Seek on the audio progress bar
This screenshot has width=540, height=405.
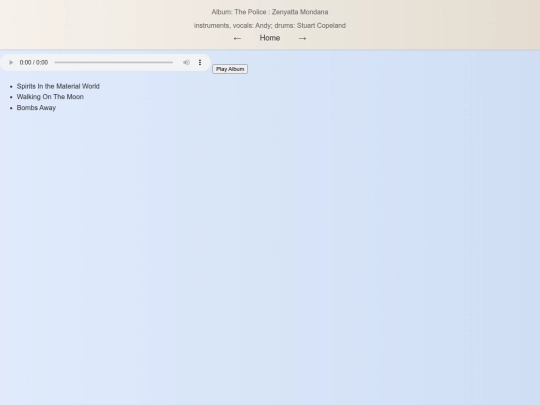[x=114, y=62]
